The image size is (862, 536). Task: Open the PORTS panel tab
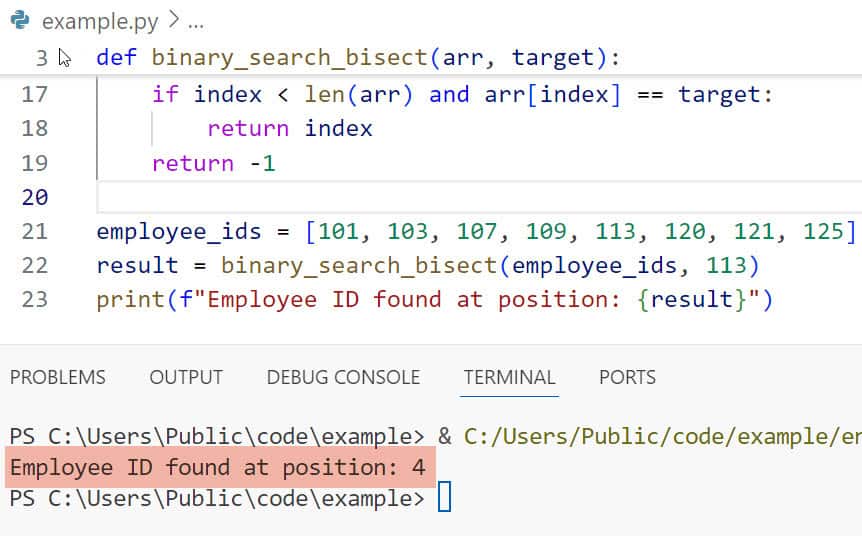627,377
